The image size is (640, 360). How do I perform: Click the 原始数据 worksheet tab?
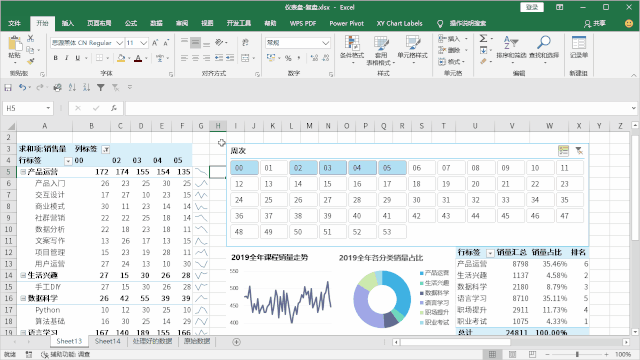[197, 341]
